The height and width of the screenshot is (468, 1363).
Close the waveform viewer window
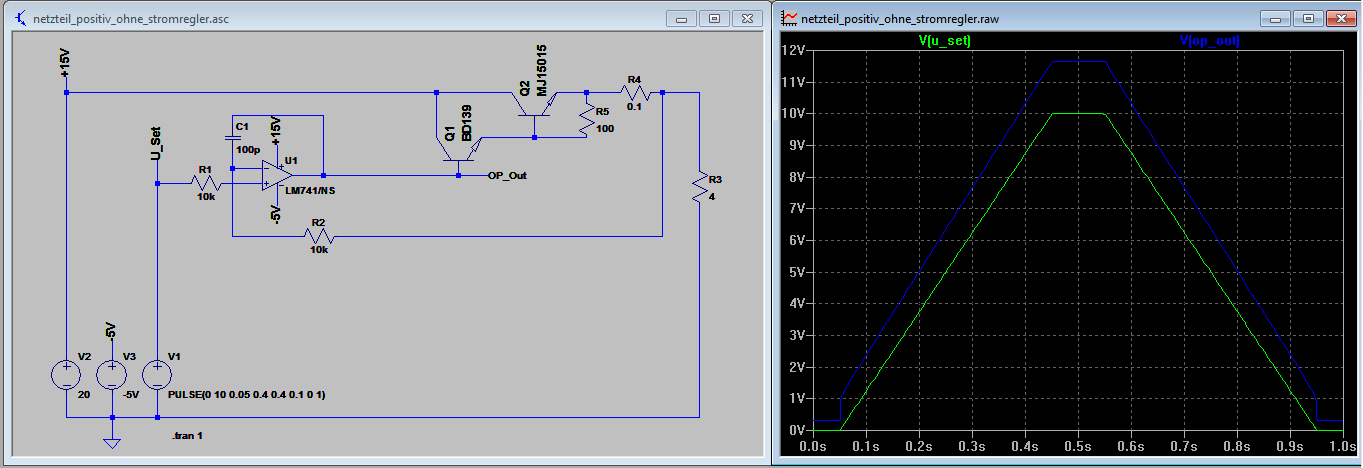[x=1339, y=18]
